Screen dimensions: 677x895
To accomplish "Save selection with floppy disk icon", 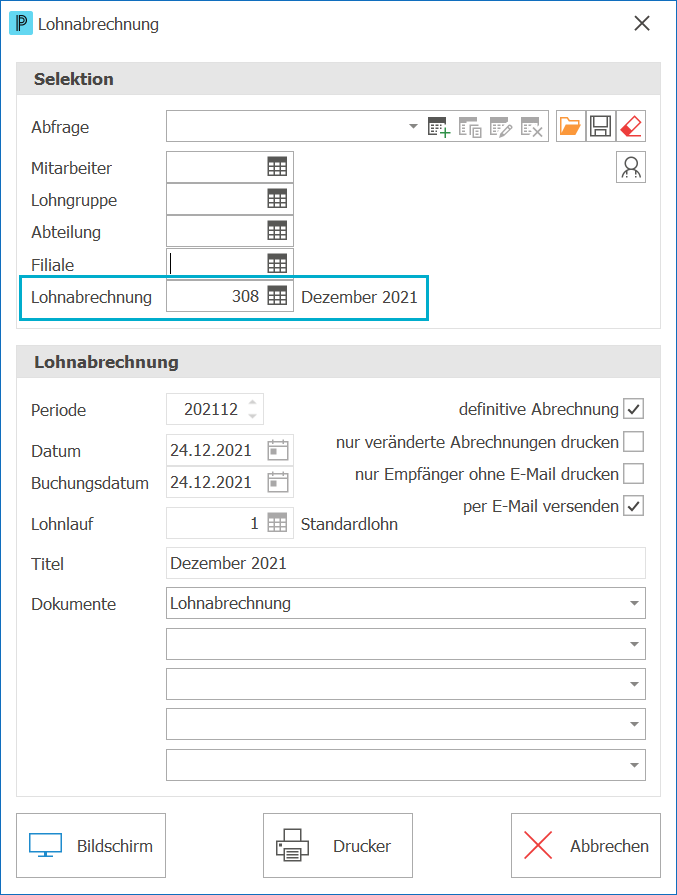I will pyautogui.click(x=601, y=126).
